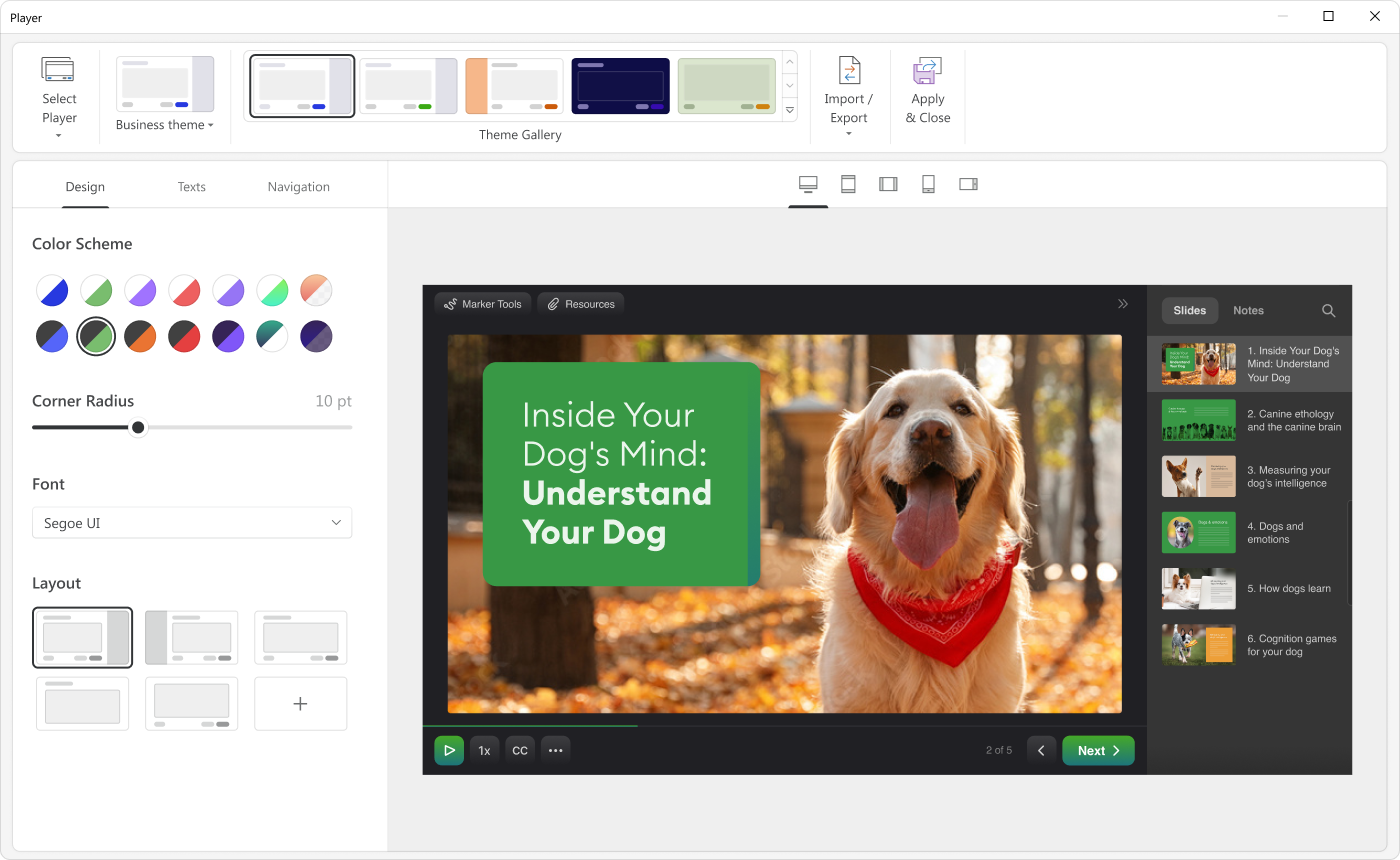Click the green Next button
The height and width of the screenshot is (860, 1400).
pos(1098,750)
